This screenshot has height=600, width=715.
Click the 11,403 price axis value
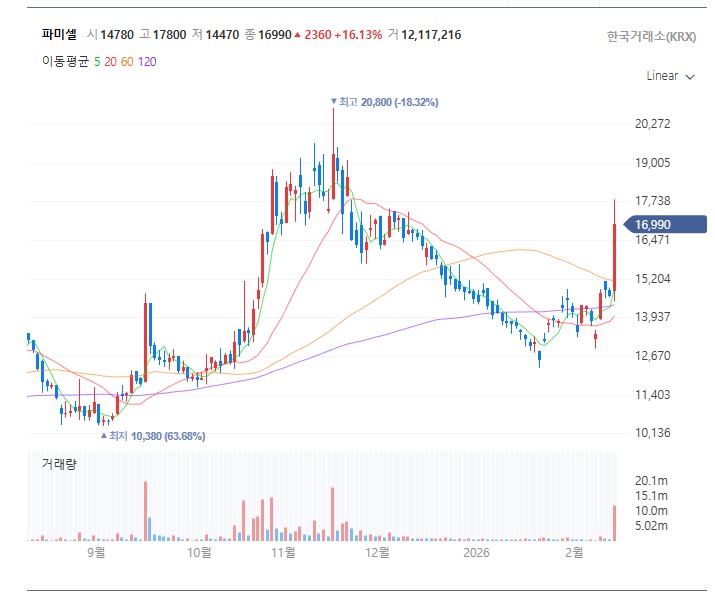point(653,394)
